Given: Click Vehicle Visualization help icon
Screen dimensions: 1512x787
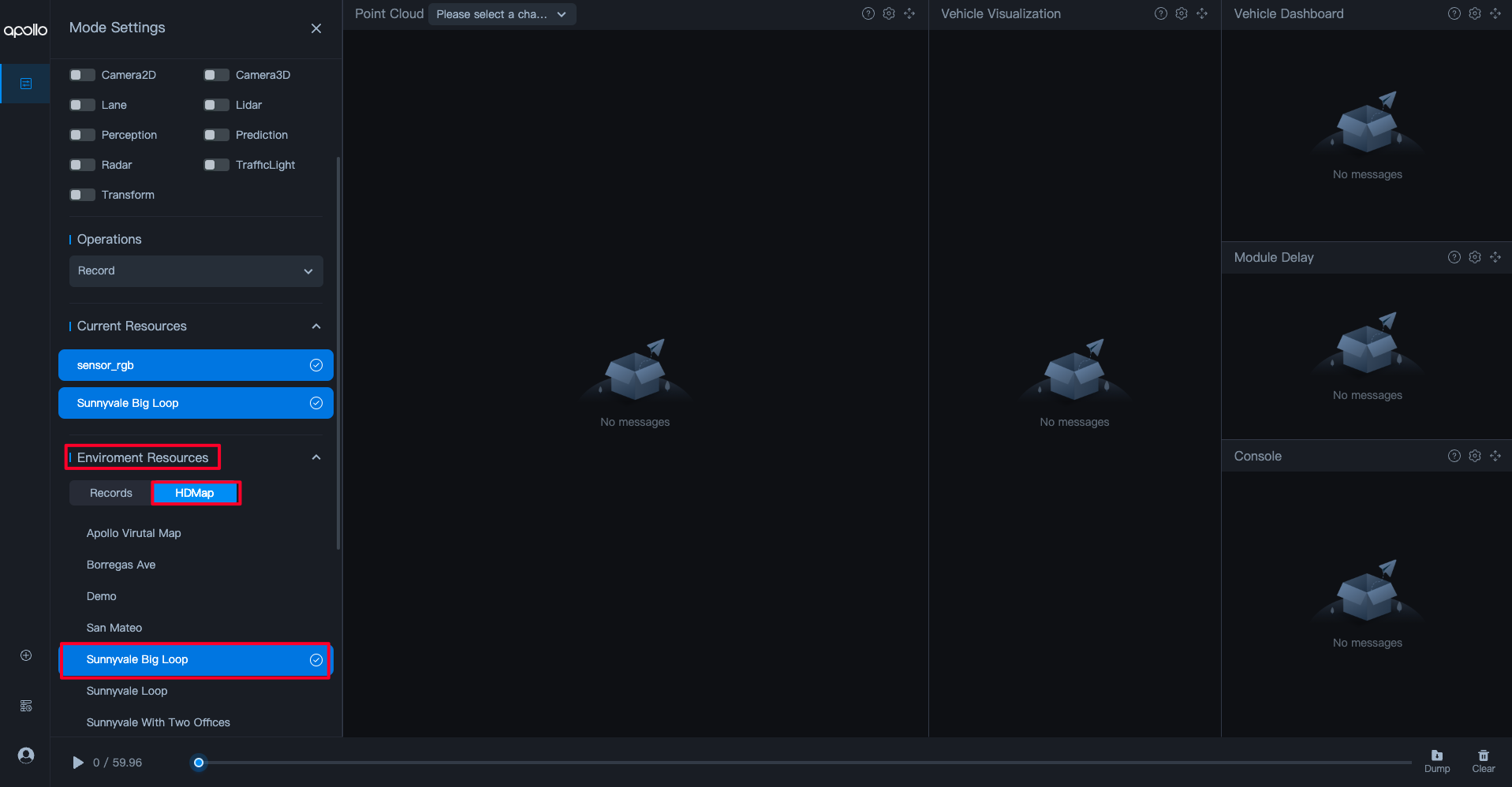Looking at the screenshot, I should [1160, 13].
